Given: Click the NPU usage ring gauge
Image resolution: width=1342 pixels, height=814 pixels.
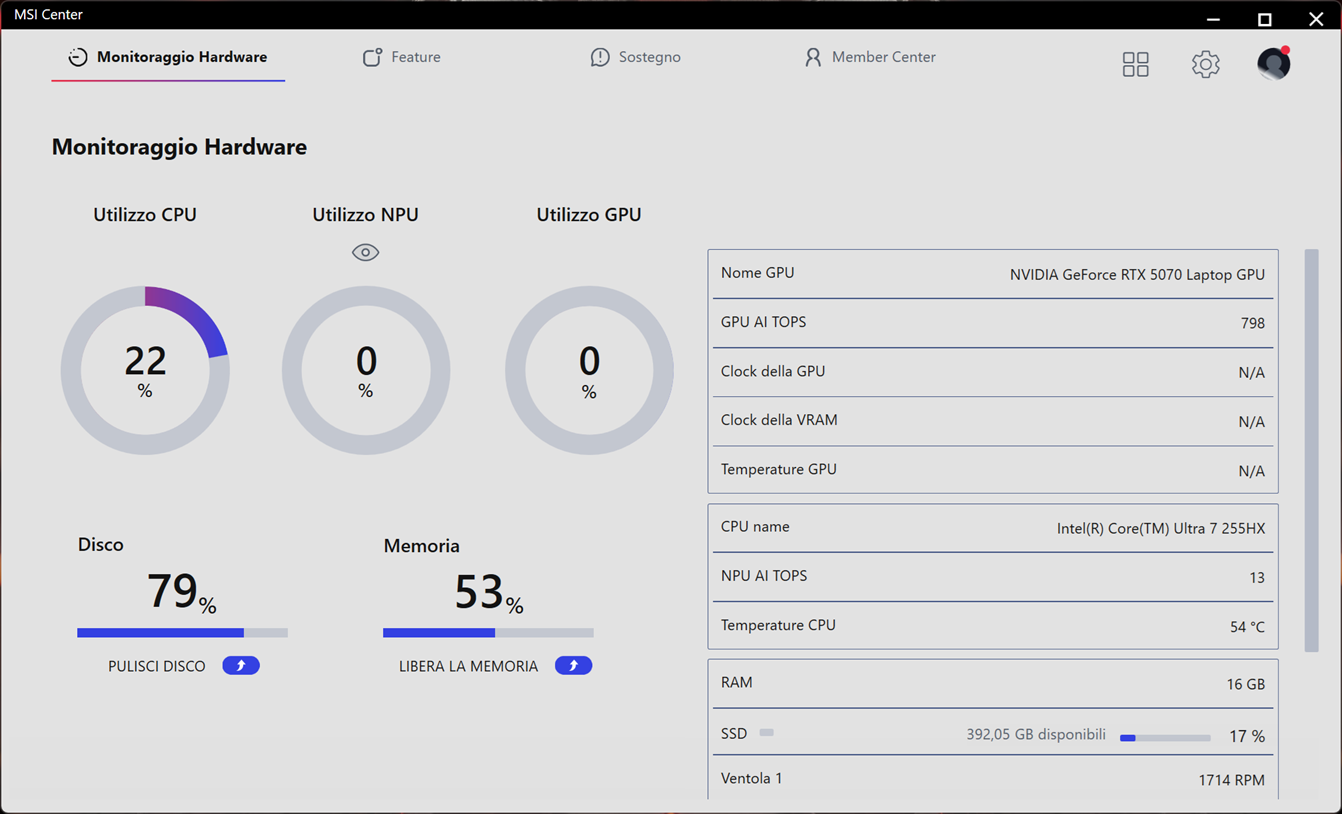Looking at the screenshot, I should coord(366,370).
